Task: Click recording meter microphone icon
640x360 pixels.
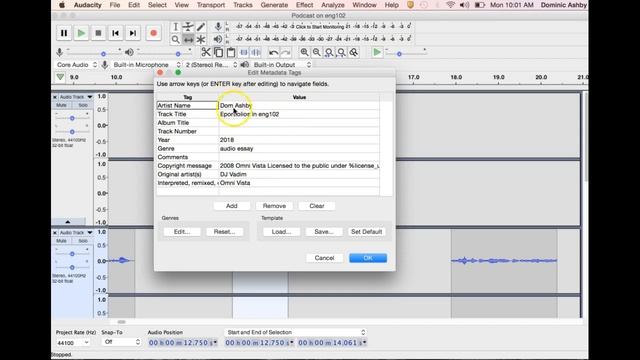Action: pos(218,27)
